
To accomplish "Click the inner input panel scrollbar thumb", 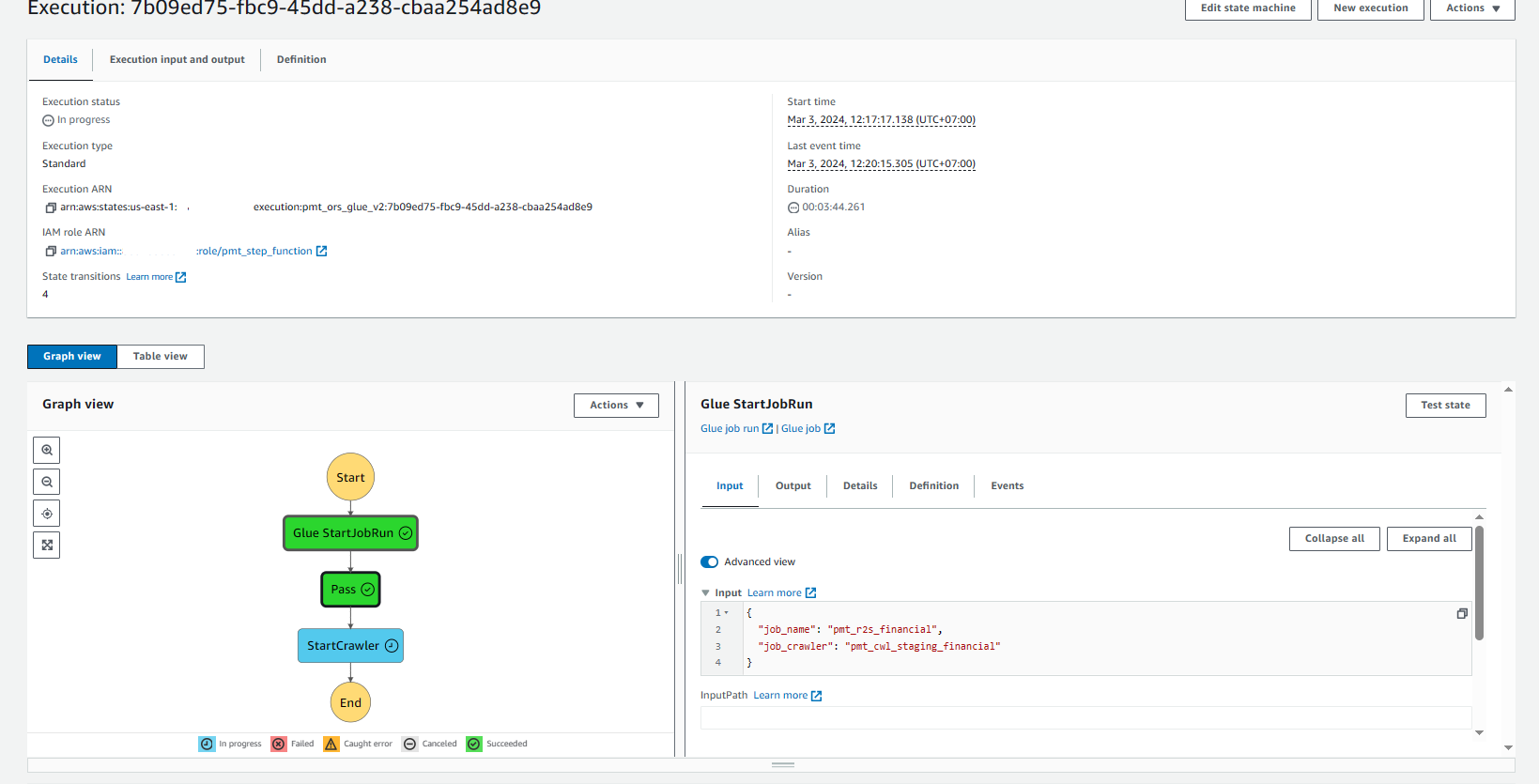I will [1479, 583].
